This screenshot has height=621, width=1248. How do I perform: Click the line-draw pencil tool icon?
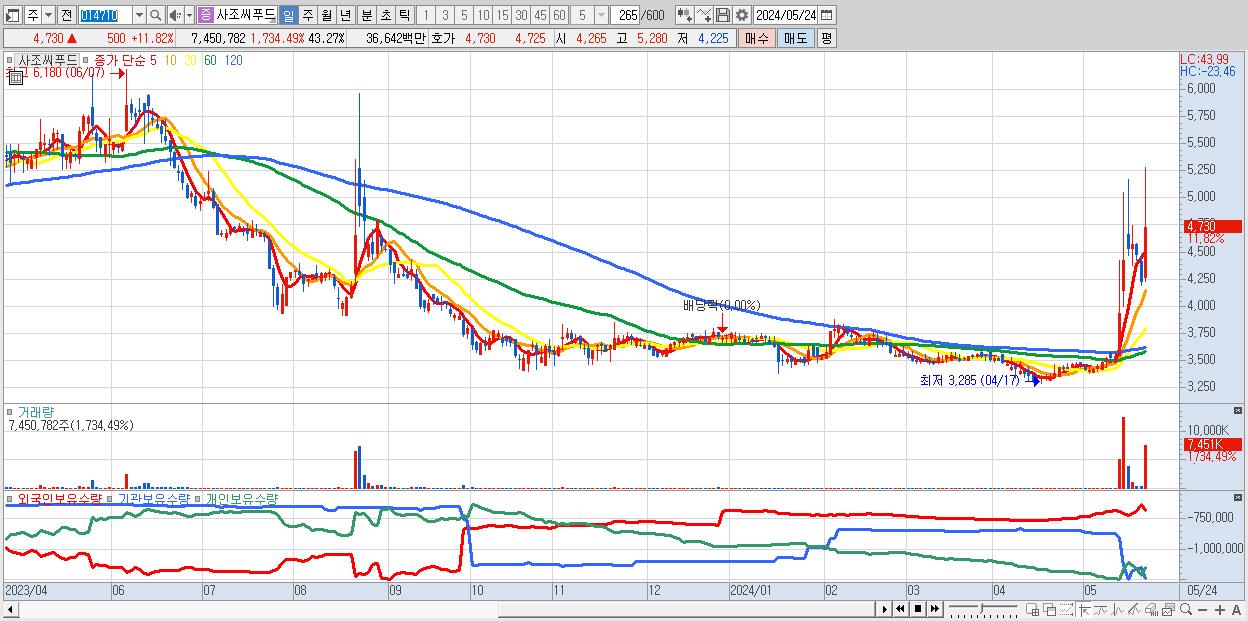(x=704, y=15)
